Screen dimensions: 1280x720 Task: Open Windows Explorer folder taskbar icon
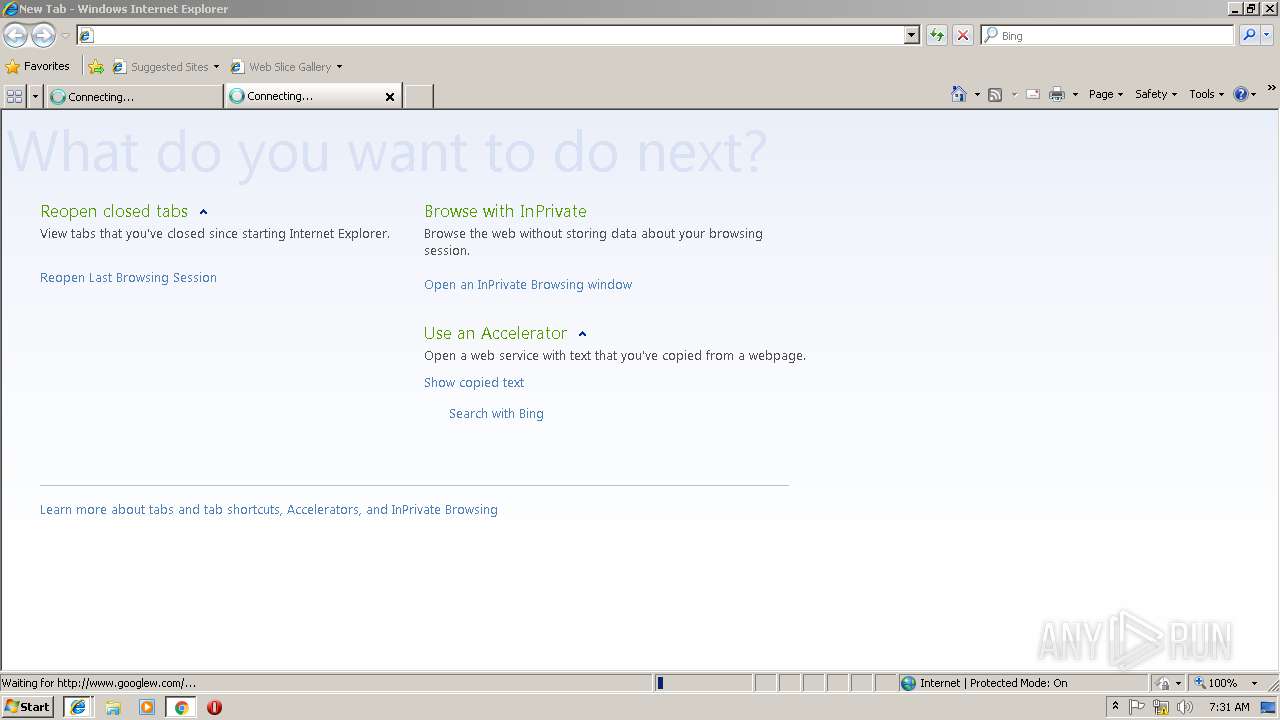coord(113,707)
